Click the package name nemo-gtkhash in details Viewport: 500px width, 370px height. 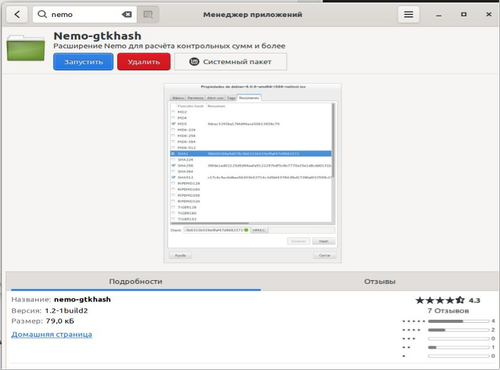coord(82,299)
